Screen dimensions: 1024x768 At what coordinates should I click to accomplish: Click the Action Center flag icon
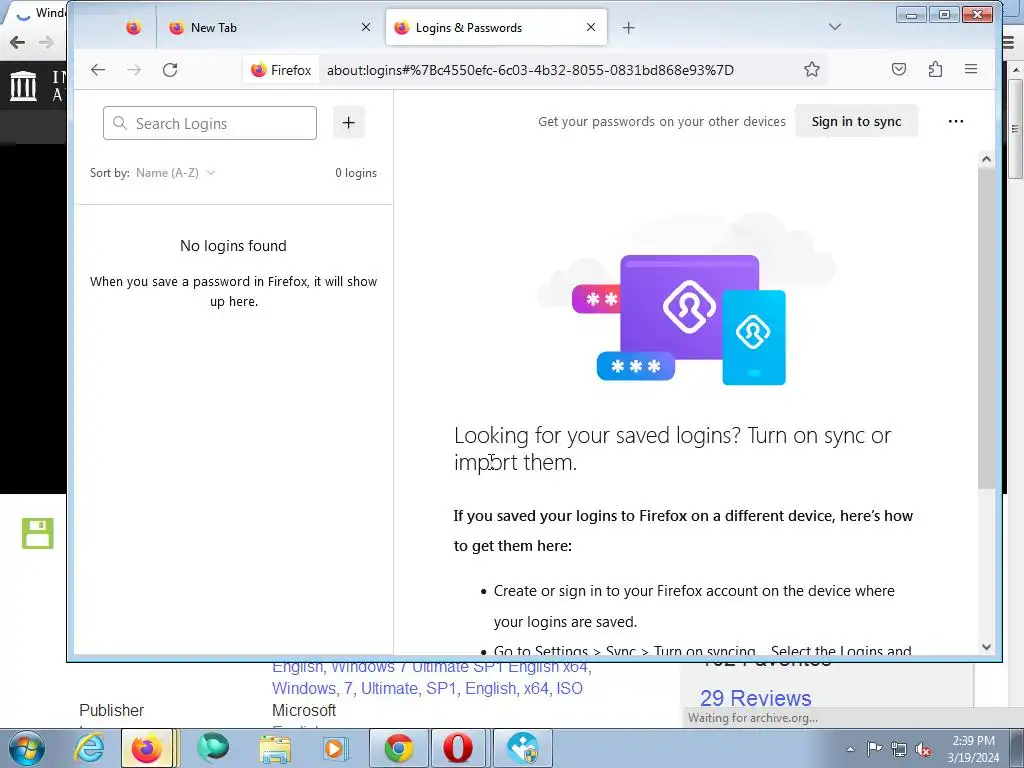point(874,748)
